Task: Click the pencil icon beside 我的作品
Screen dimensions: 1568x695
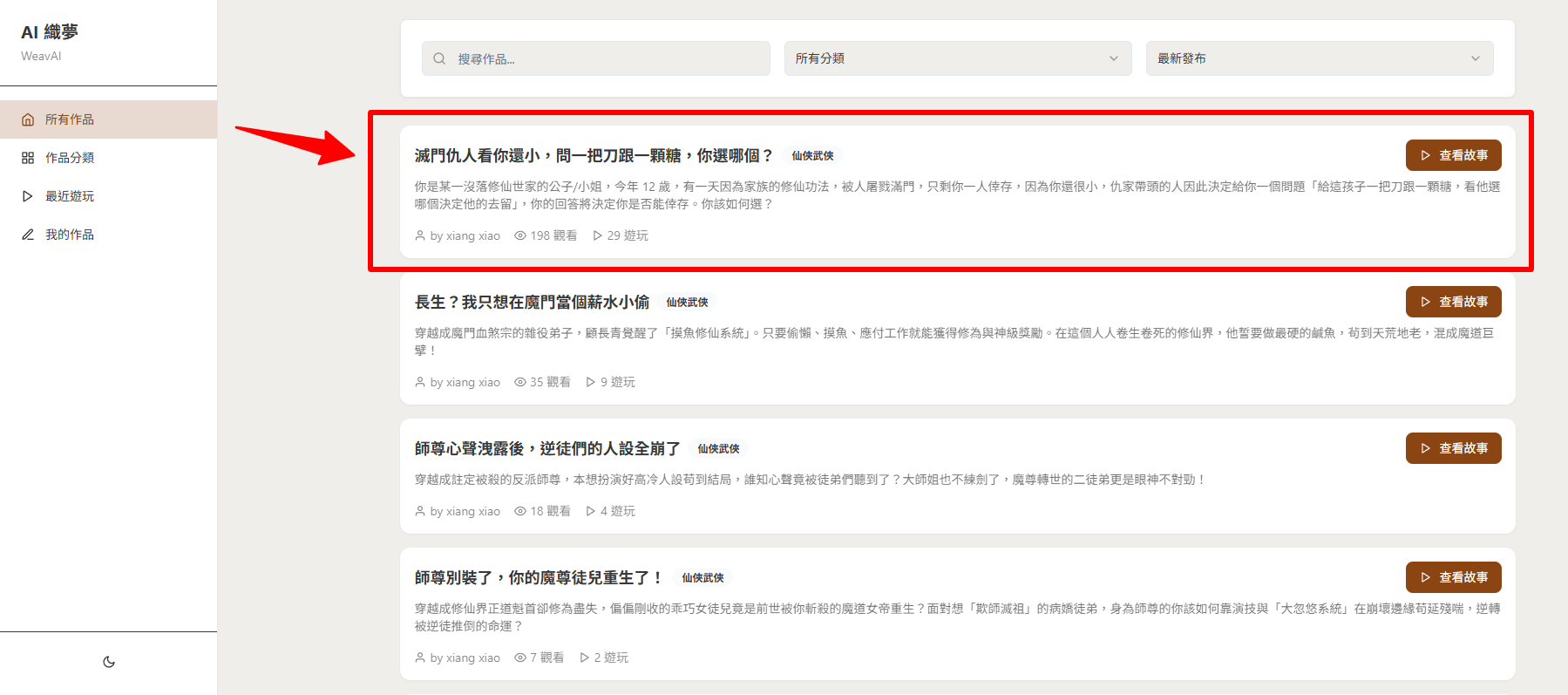Action: (28, 235)
